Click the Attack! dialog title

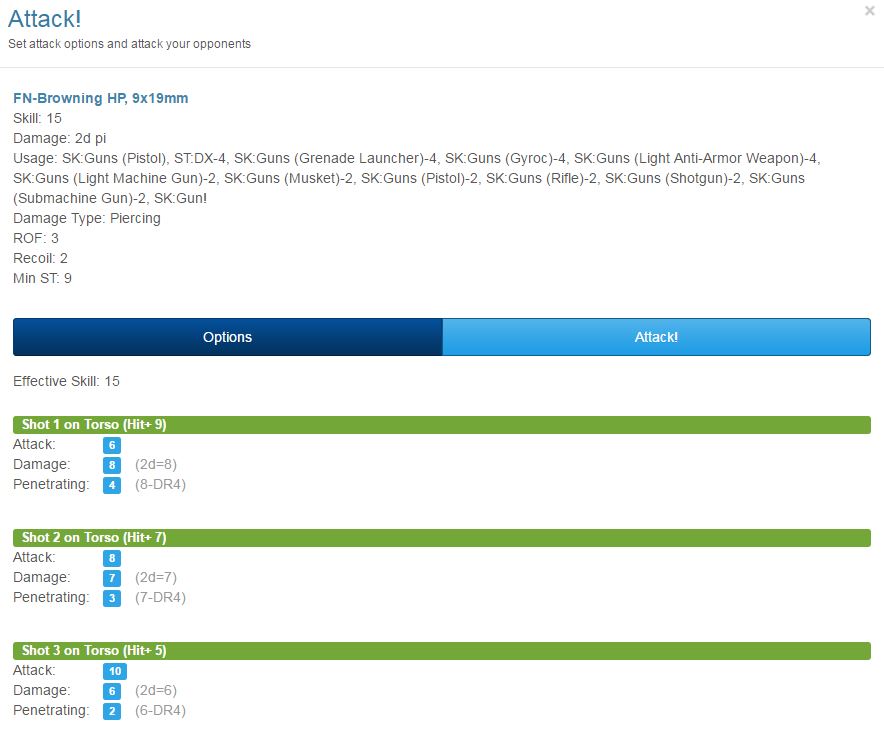pyautogui.click(x=45, y=19)
